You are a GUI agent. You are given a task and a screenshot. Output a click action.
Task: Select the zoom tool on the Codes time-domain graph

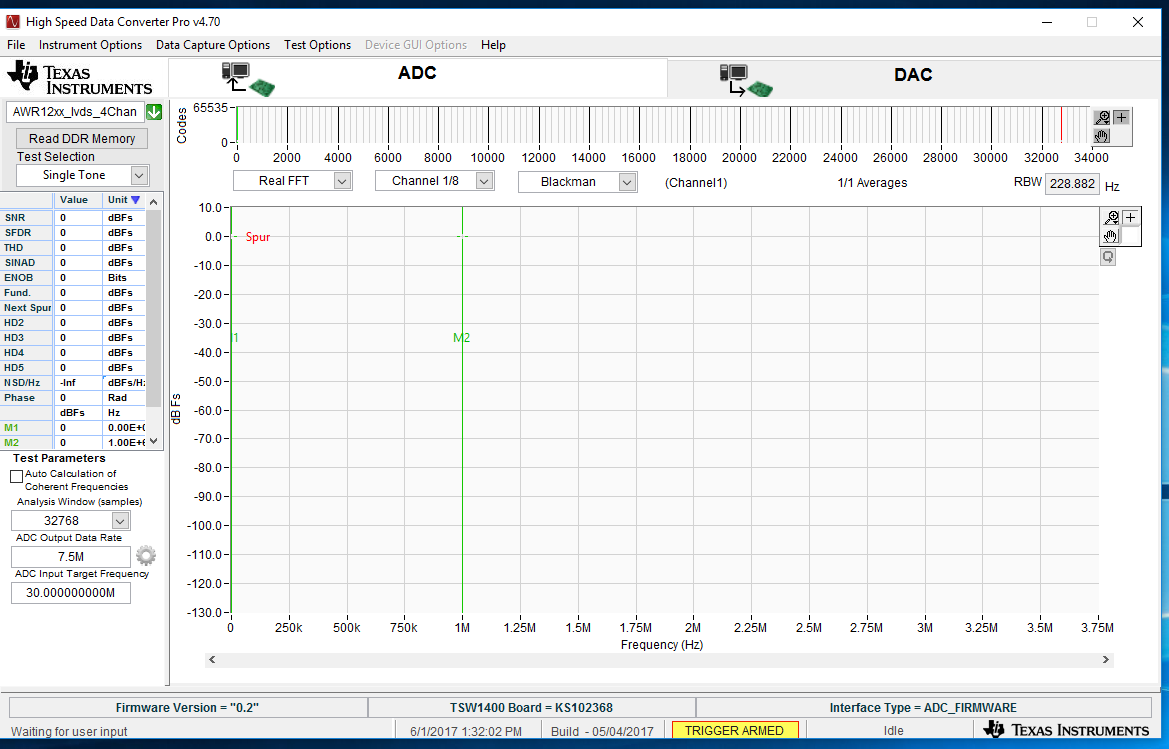(1102, 118)
